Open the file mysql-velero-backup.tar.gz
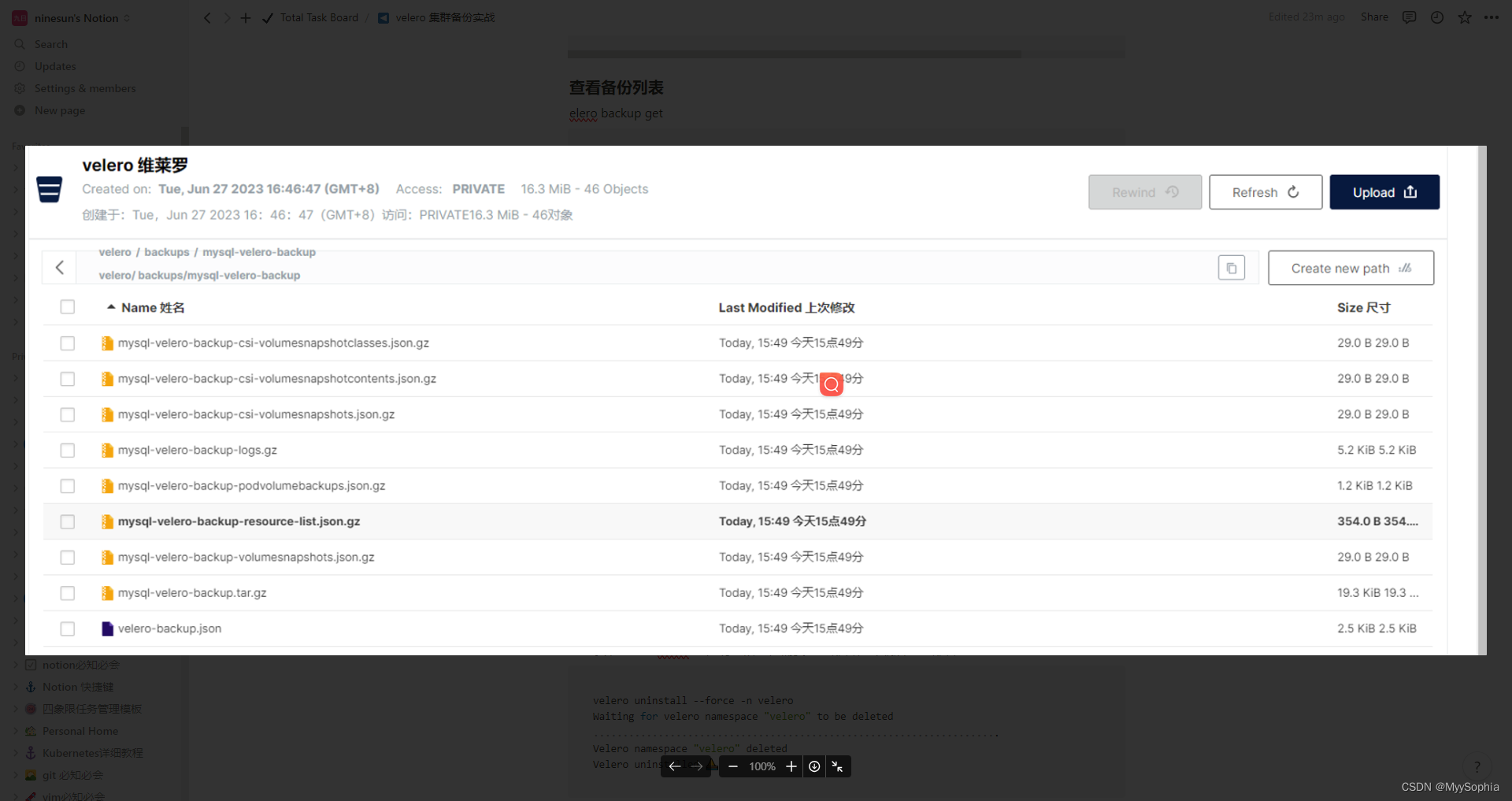 click(x=192, y=593)
